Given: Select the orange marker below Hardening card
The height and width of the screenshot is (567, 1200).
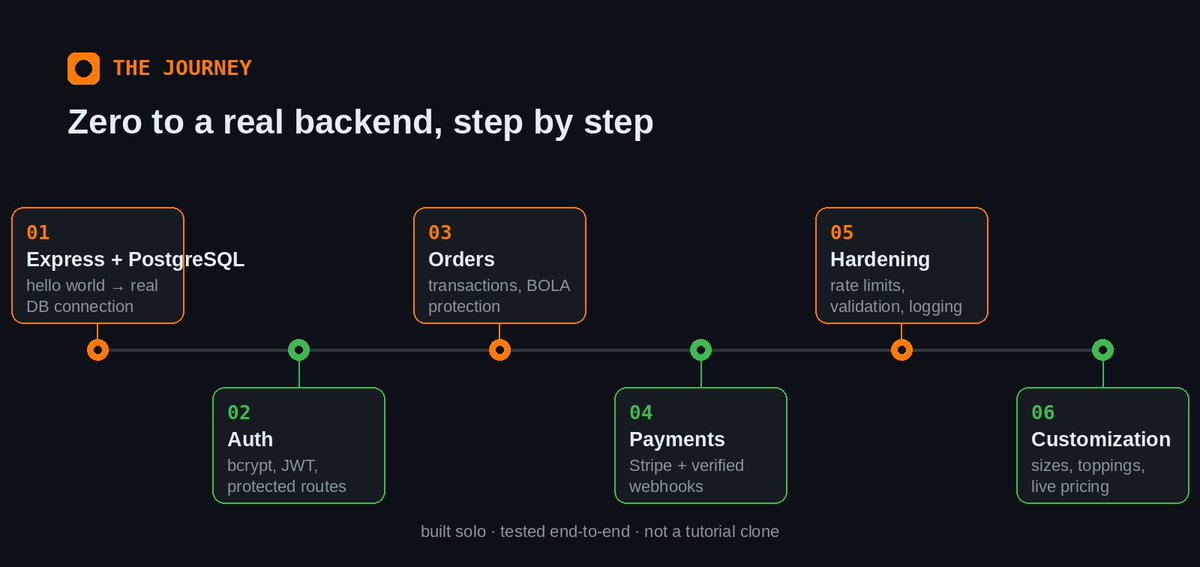Looking at the screenshot, I should [x=902, y=350].
